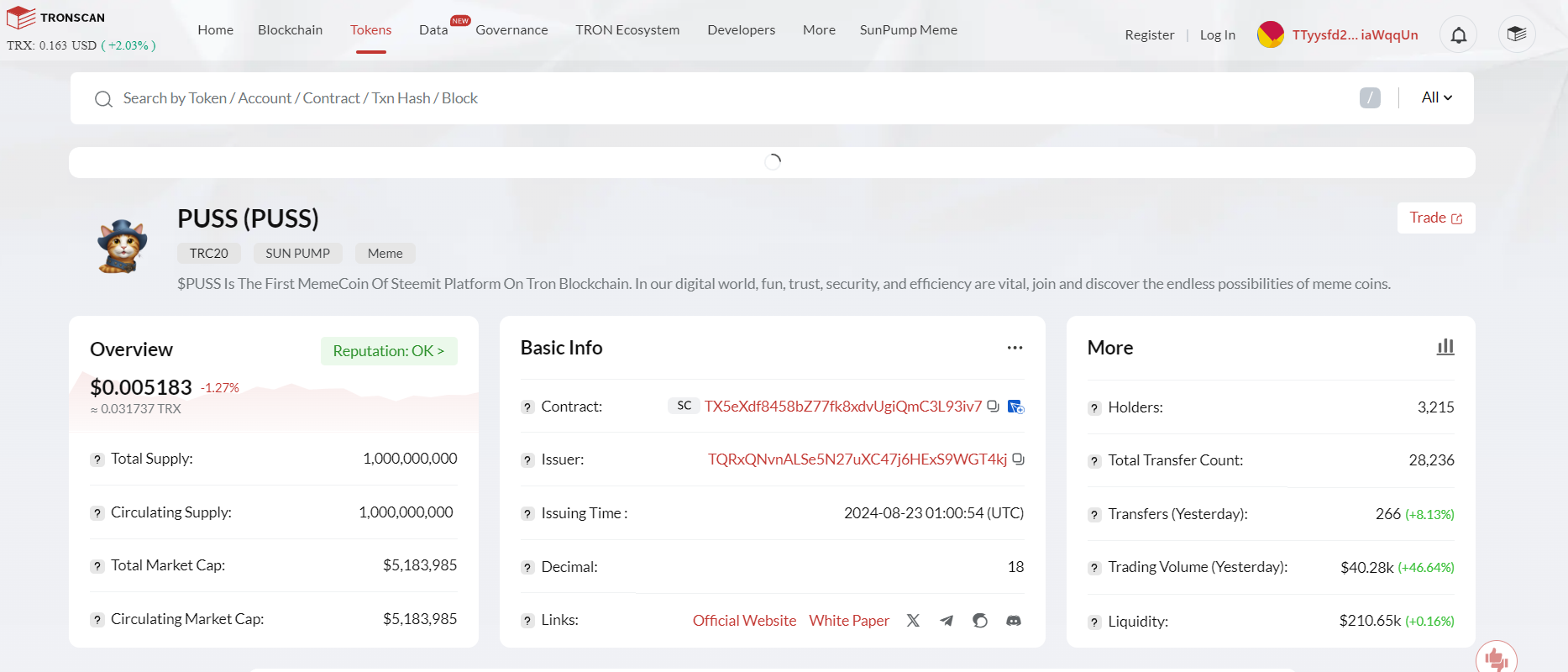Viewport: 1568px width, 672px height.
Task: Open the Data menu
Action: tap(433, 30)
